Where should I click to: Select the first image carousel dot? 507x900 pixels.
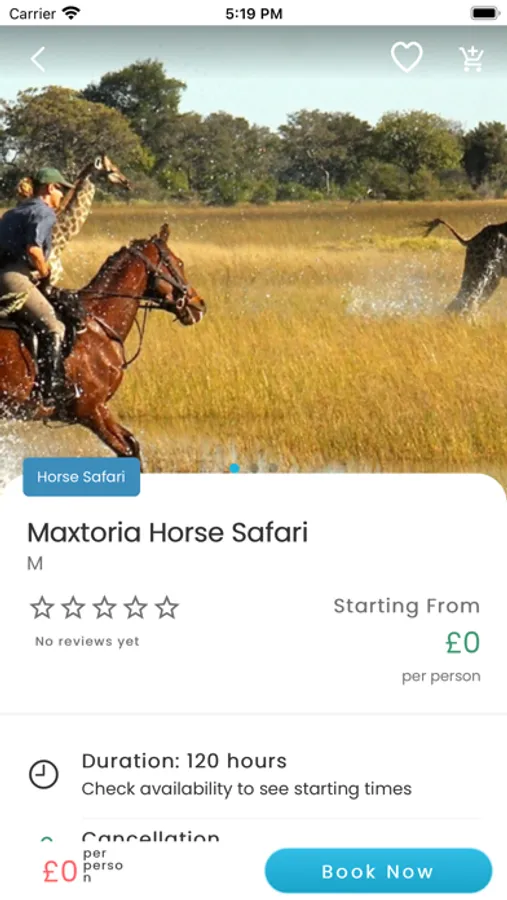coord(234,468)
